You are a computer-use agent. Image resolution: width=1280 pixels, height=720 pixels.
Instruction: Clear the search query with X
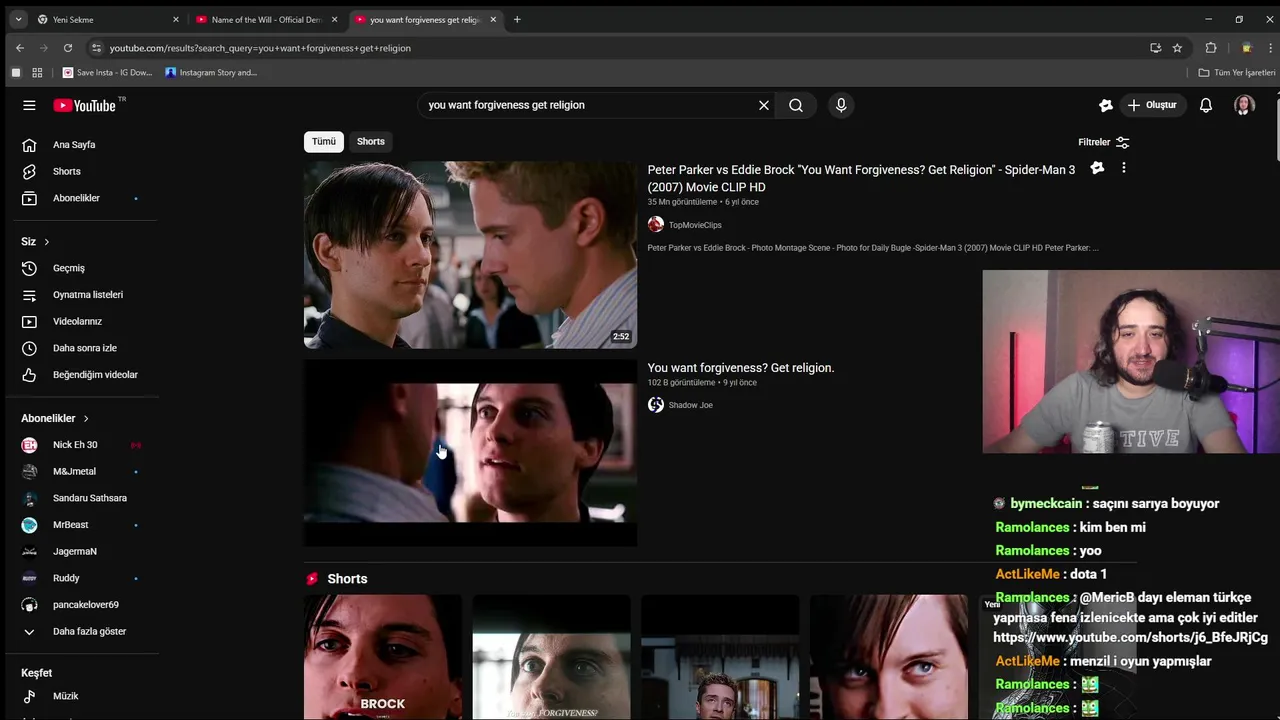764,105
